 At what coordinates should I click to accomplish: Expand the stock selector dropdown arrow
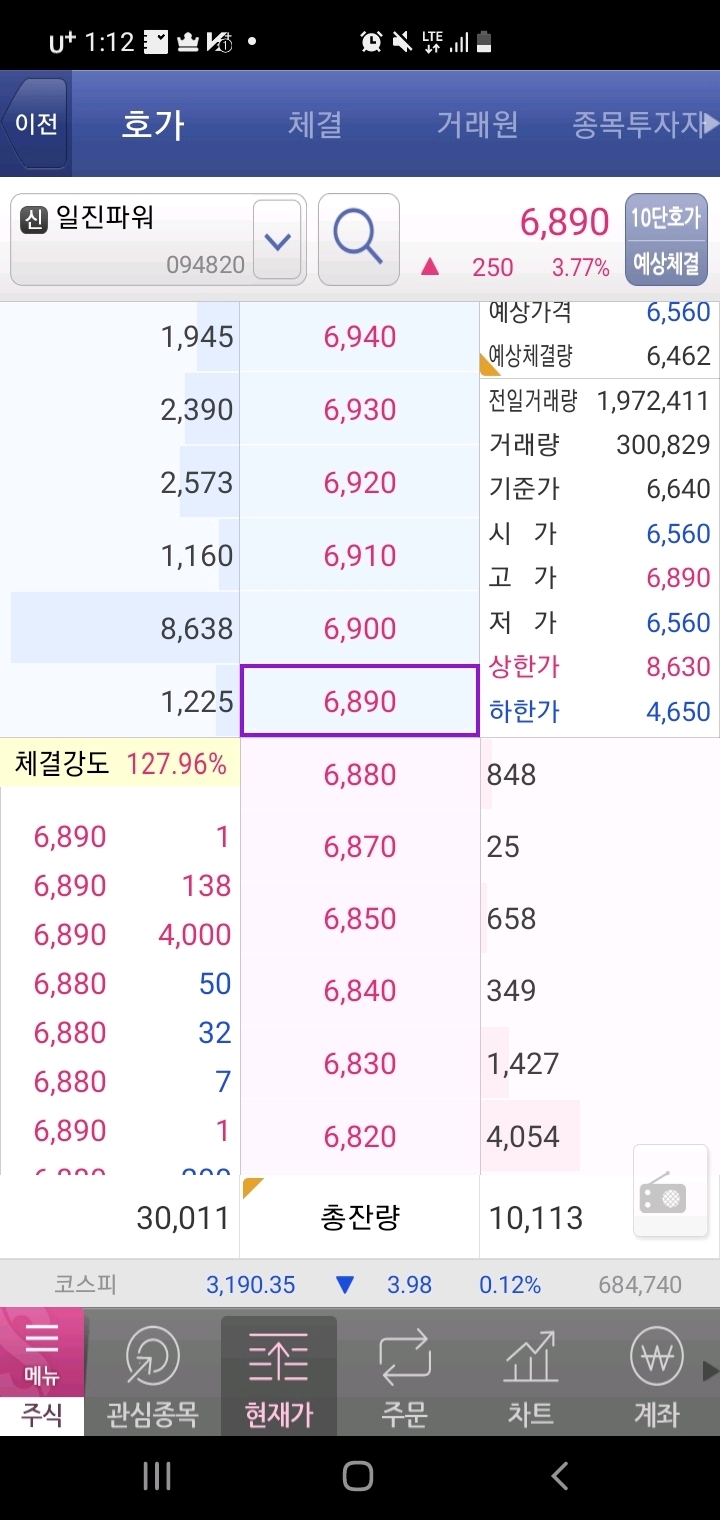click(x=277, y=240)
